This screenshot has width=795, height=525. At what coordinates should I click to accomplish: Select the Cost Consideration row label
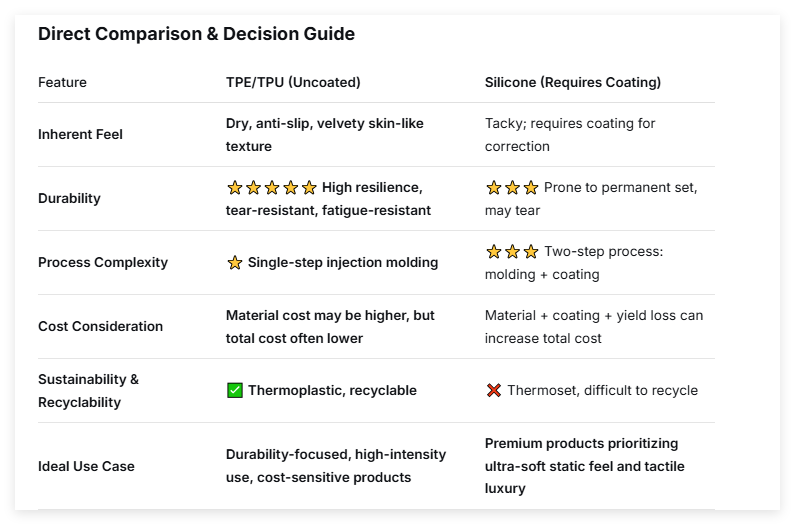coord(100,326)
